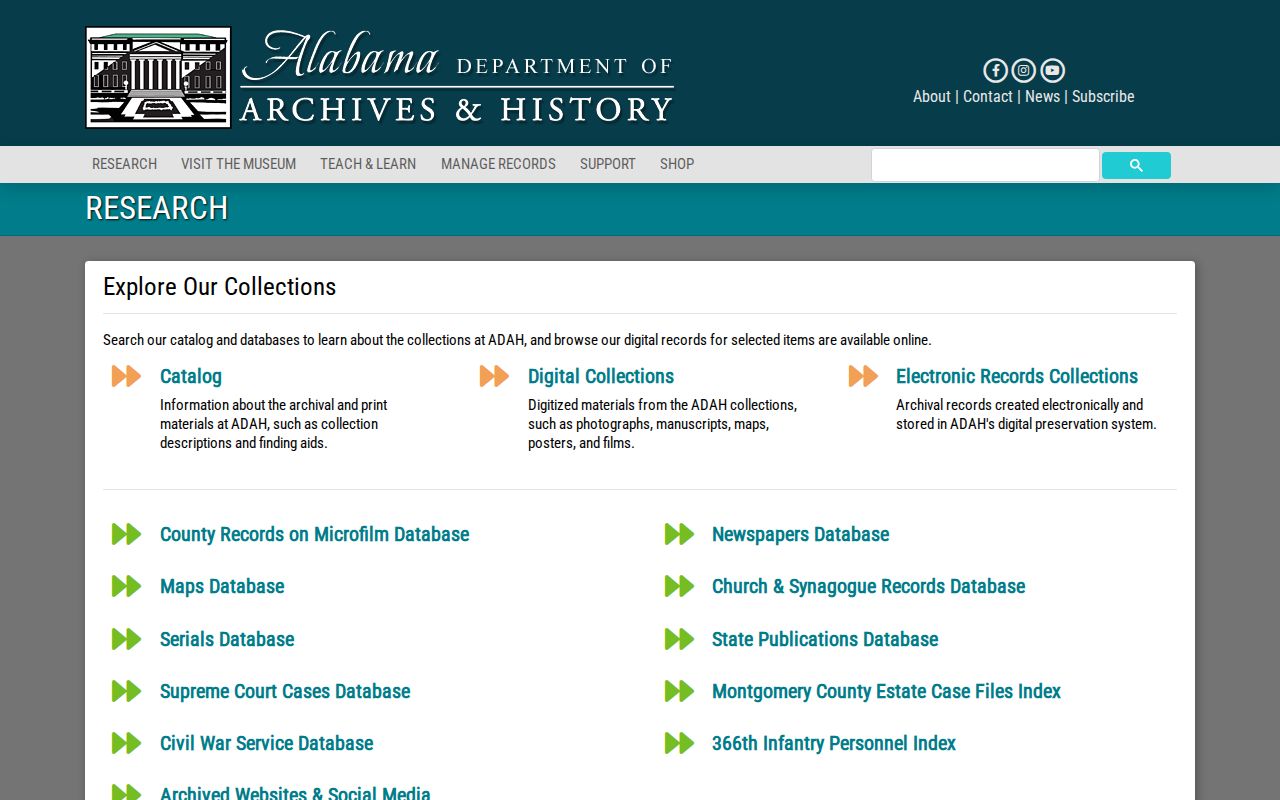
Task: Open the Contact link in header
Action: 988,96
